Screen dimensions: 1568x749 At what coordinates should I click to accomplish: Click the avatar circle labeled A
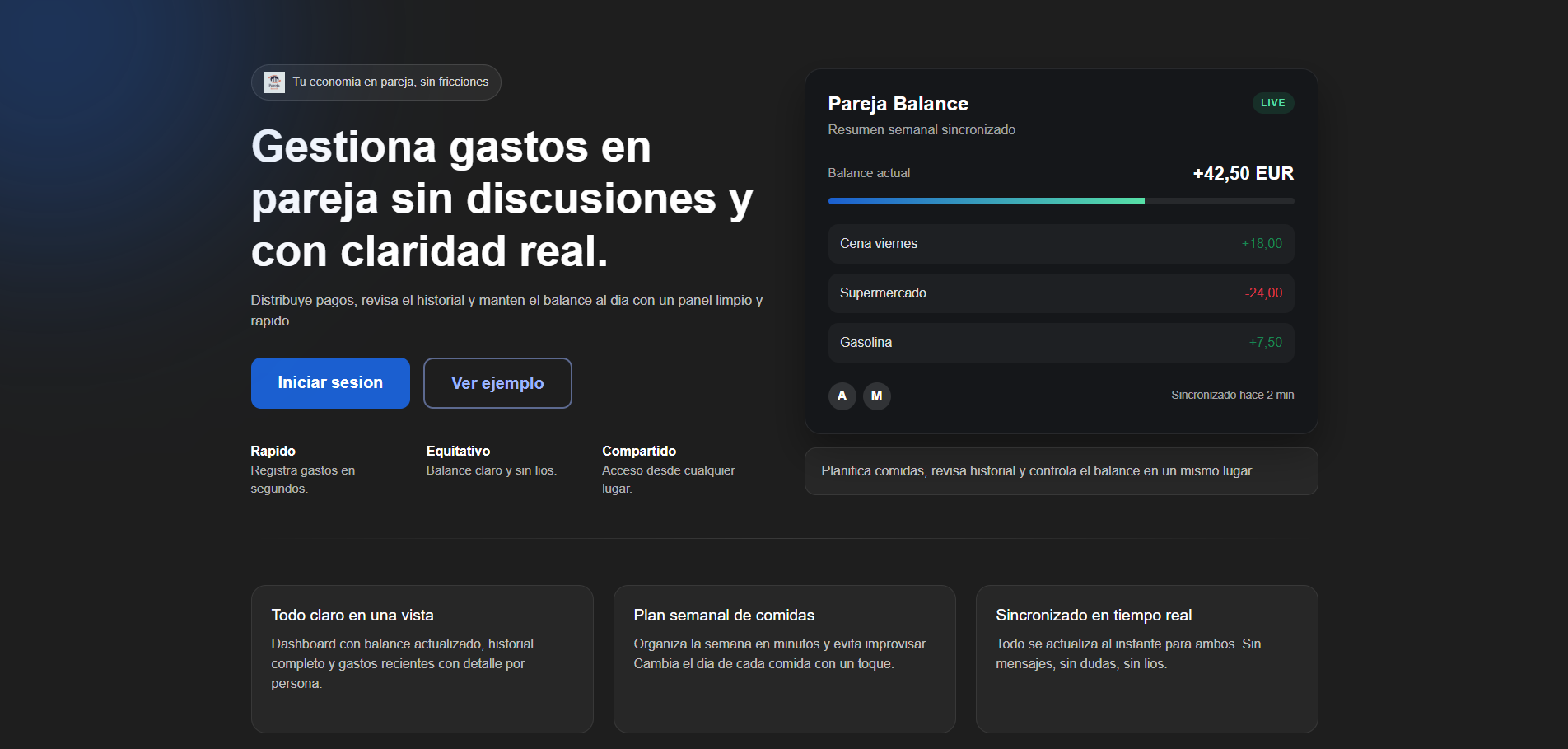(842, 396)
